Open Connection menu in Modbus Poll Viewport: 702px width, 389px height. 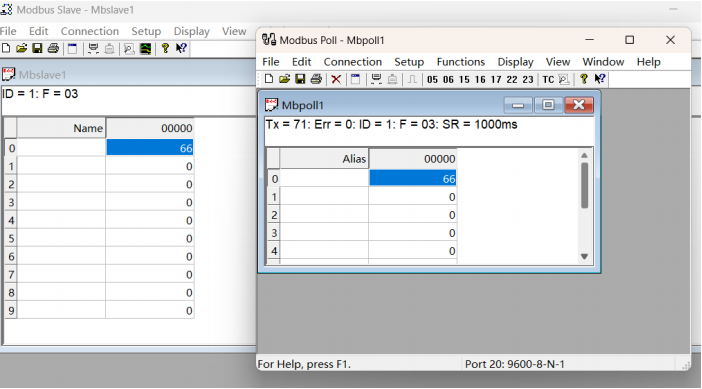tap(353, 62)
